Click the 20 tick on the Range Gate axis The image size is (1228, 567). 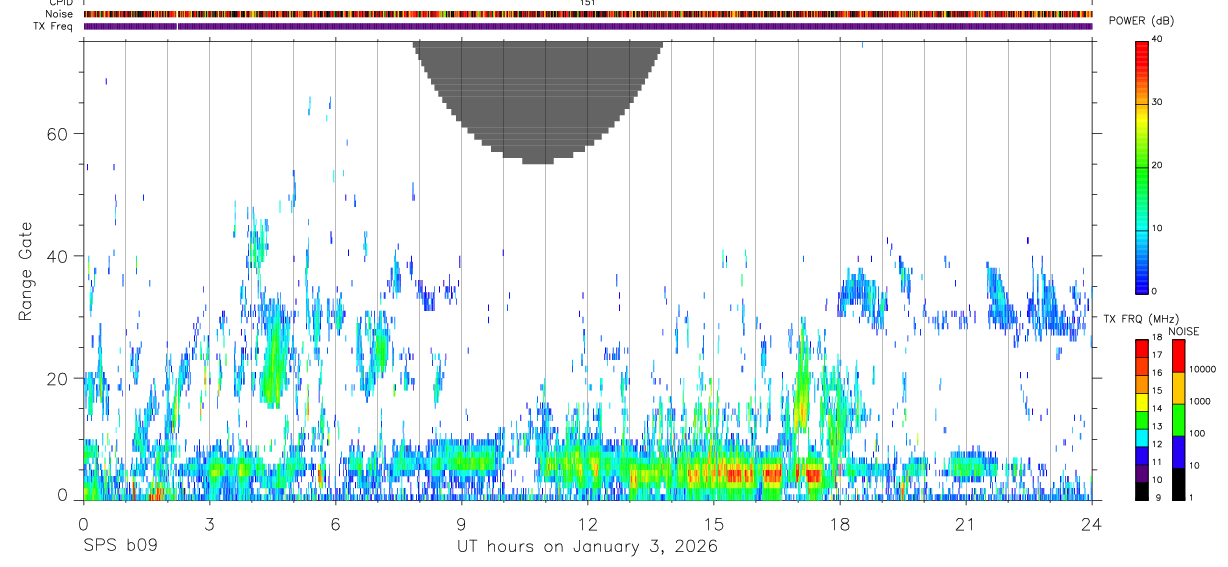(x=55, y=378)
